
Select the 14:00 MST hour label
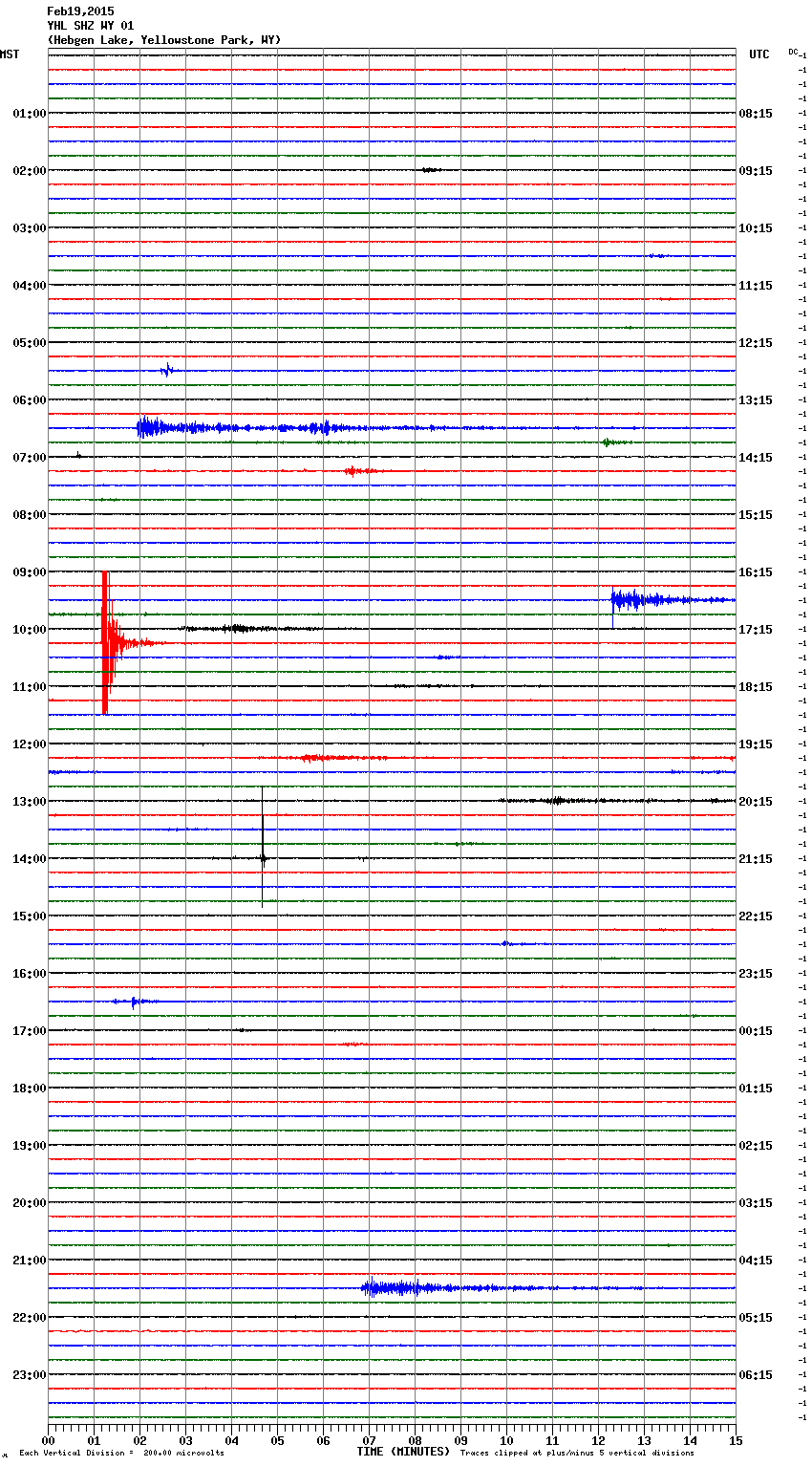tap(30, 859)
